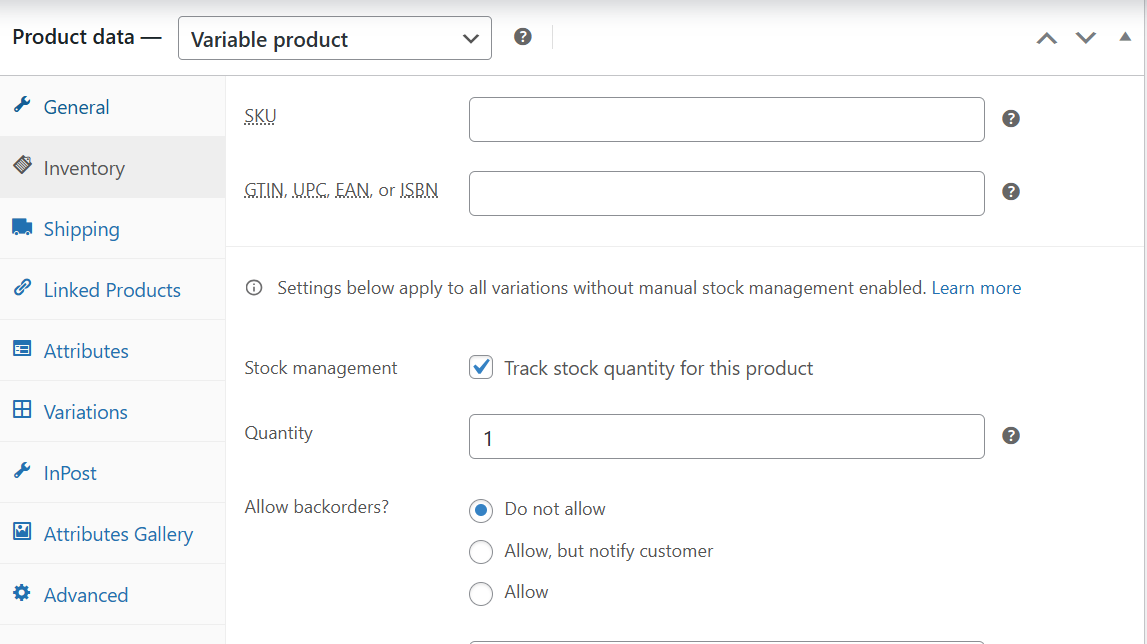
Task: Click the SKU field label
Action: (260, 116)
